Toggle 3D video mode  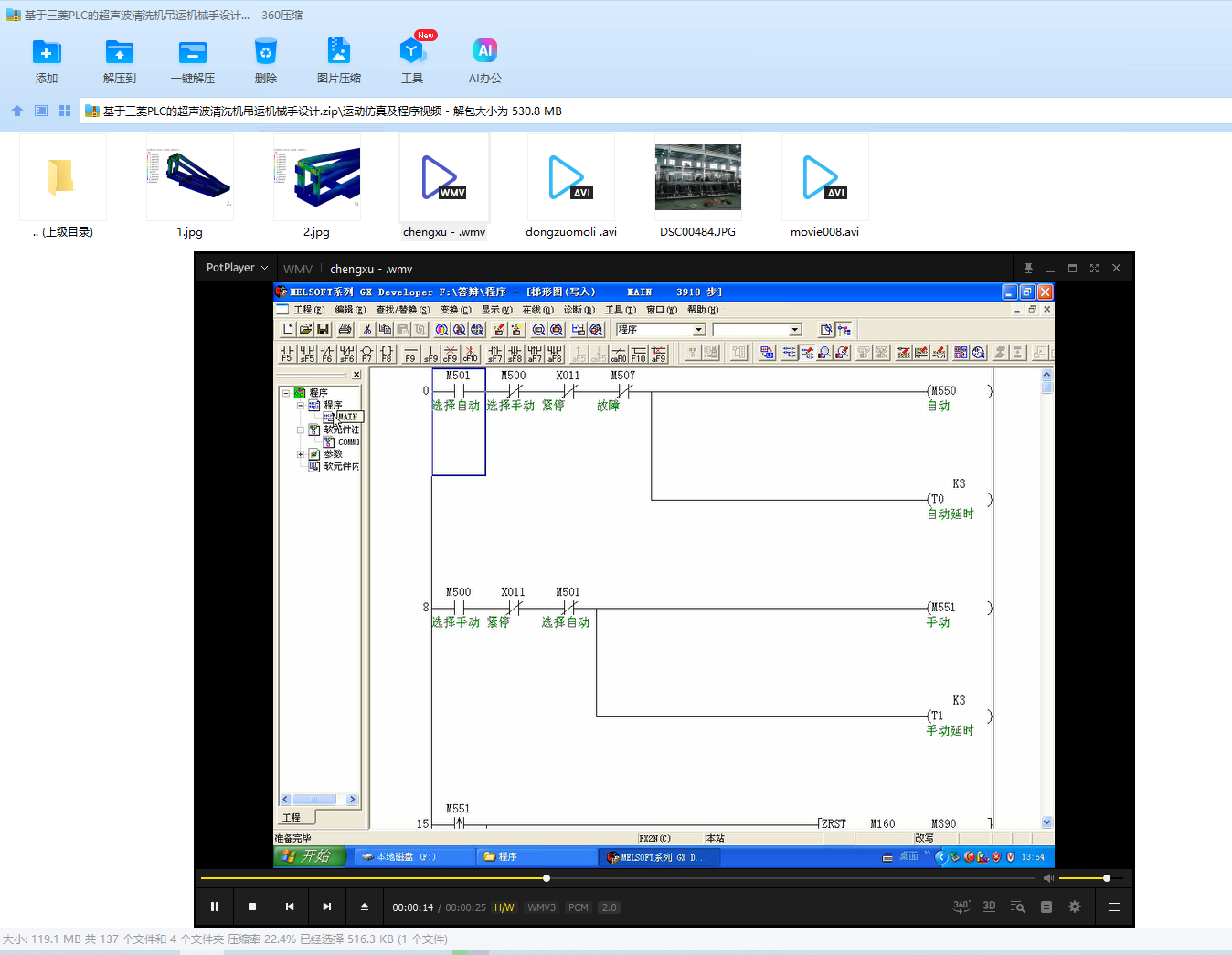click(989, 907)
